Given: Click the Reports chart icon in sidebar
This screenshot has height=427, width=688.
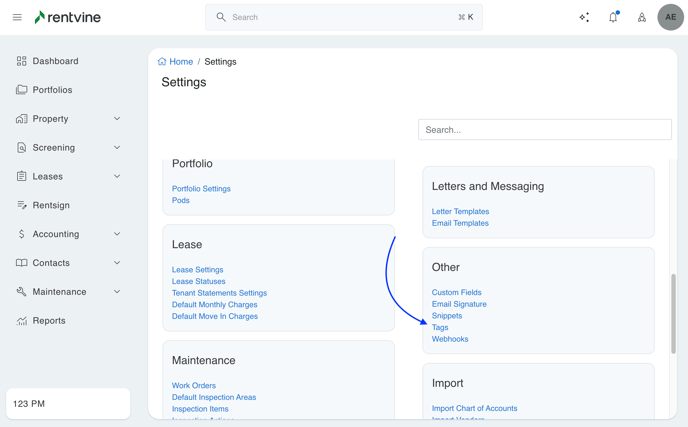Looking at the screenshot, I should 21,321.
